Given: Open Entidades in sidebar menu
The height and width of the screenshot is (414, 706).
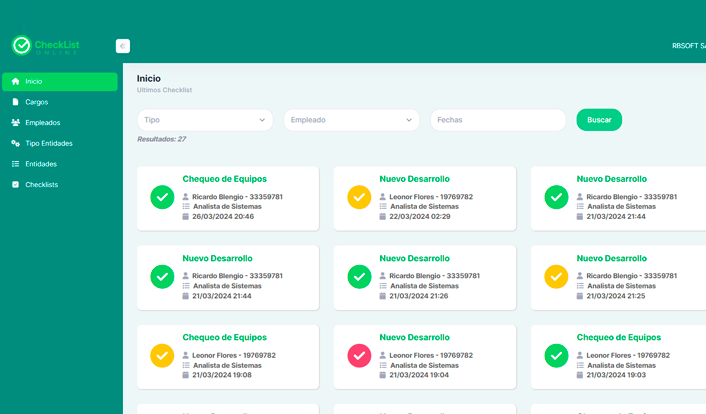Looking at the screenshot, I should (60, 164).
